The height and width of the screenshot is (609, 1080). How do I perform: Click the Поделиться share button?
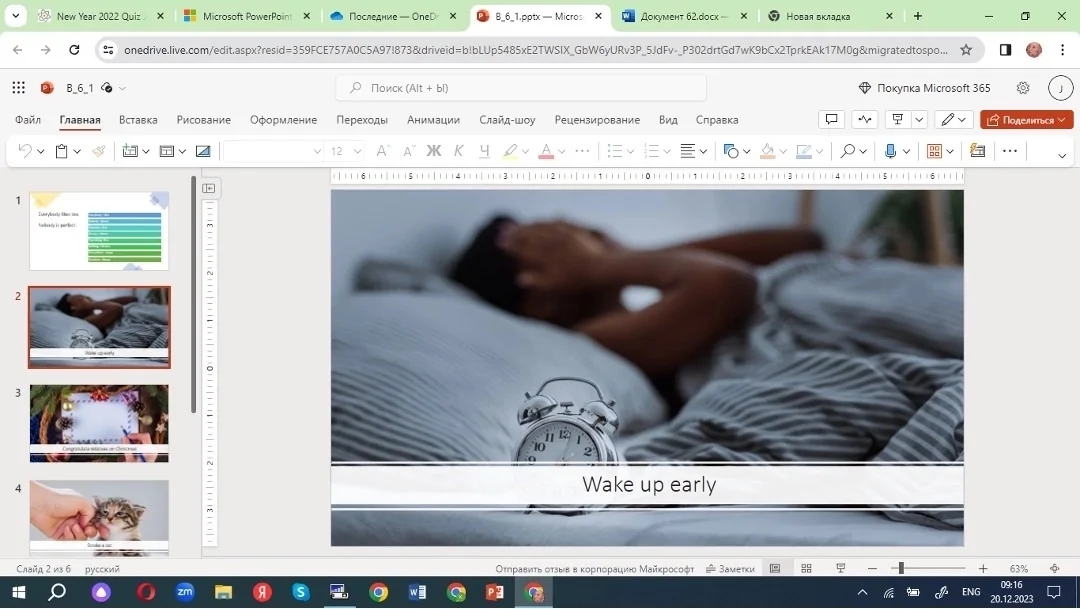pyautogui.click(x=1026, y=119)
